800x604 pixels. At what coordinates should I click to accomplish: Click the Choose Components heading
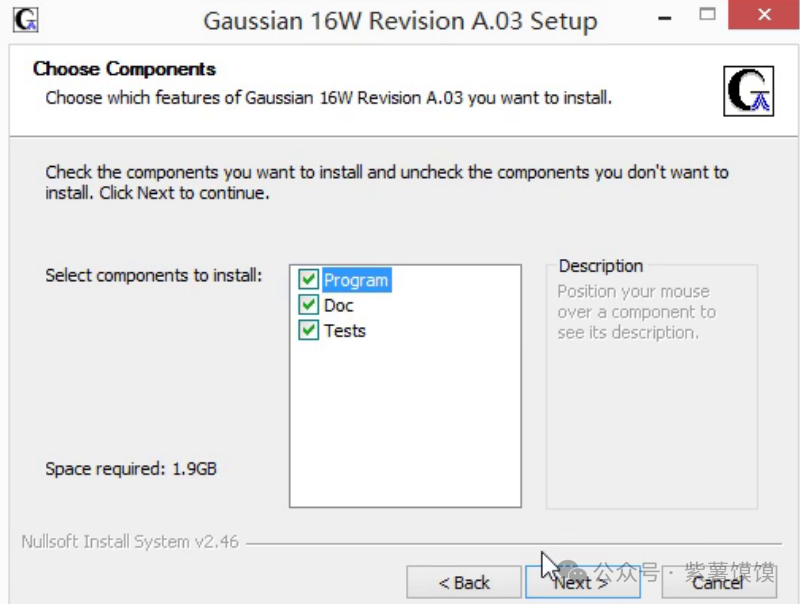pyautogui.click(x=124, y=69)
